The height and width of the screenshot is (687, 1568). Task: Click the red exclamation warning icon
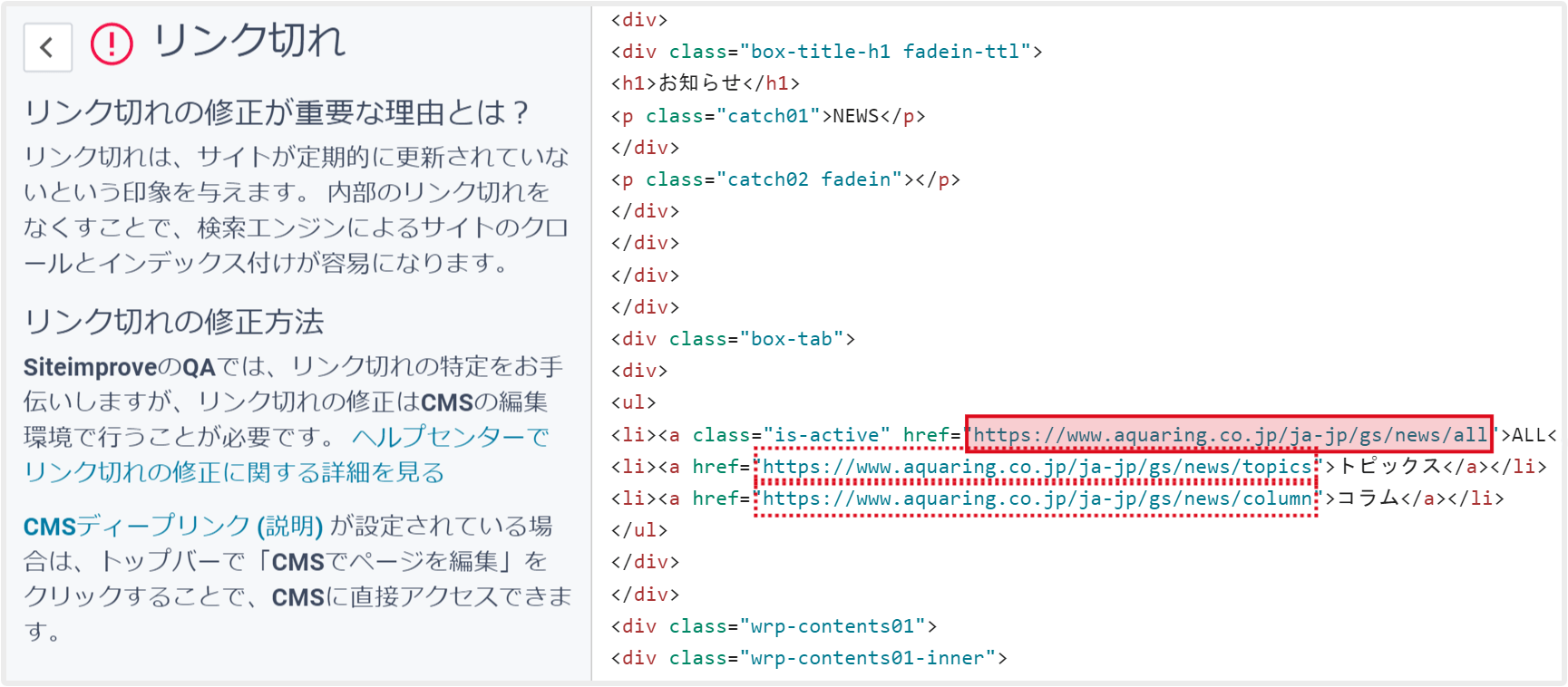(x=112, y=44)
